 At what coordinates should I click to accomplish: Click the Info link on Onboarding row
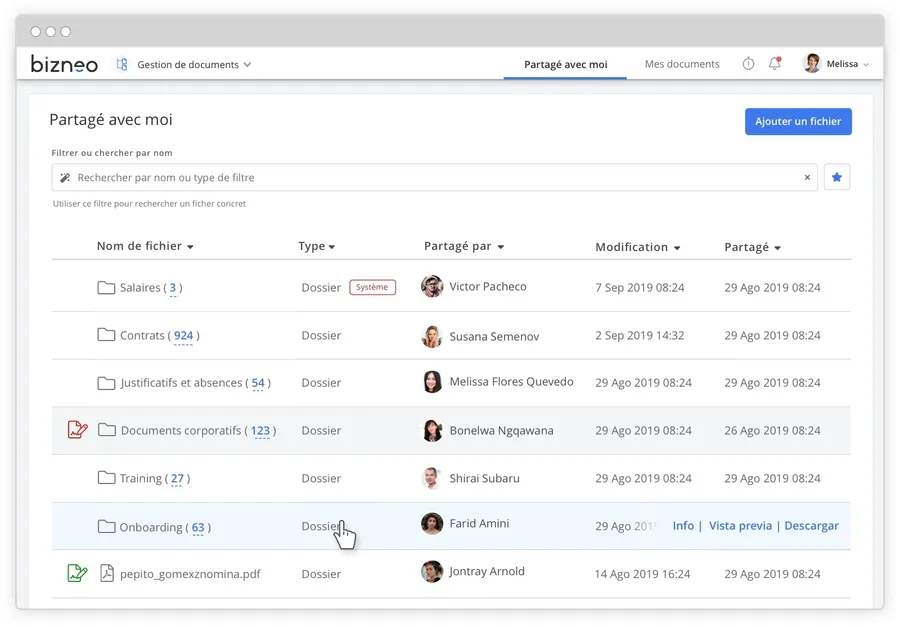[x=683, y=526]
